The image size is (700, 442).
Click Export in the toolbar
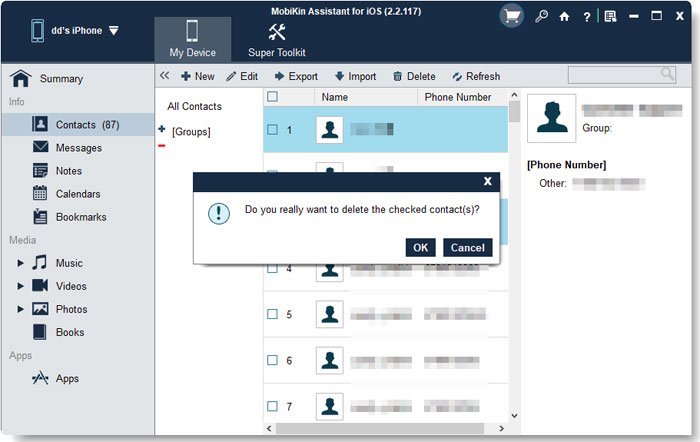pyautogui.click(x=296, y=76)
